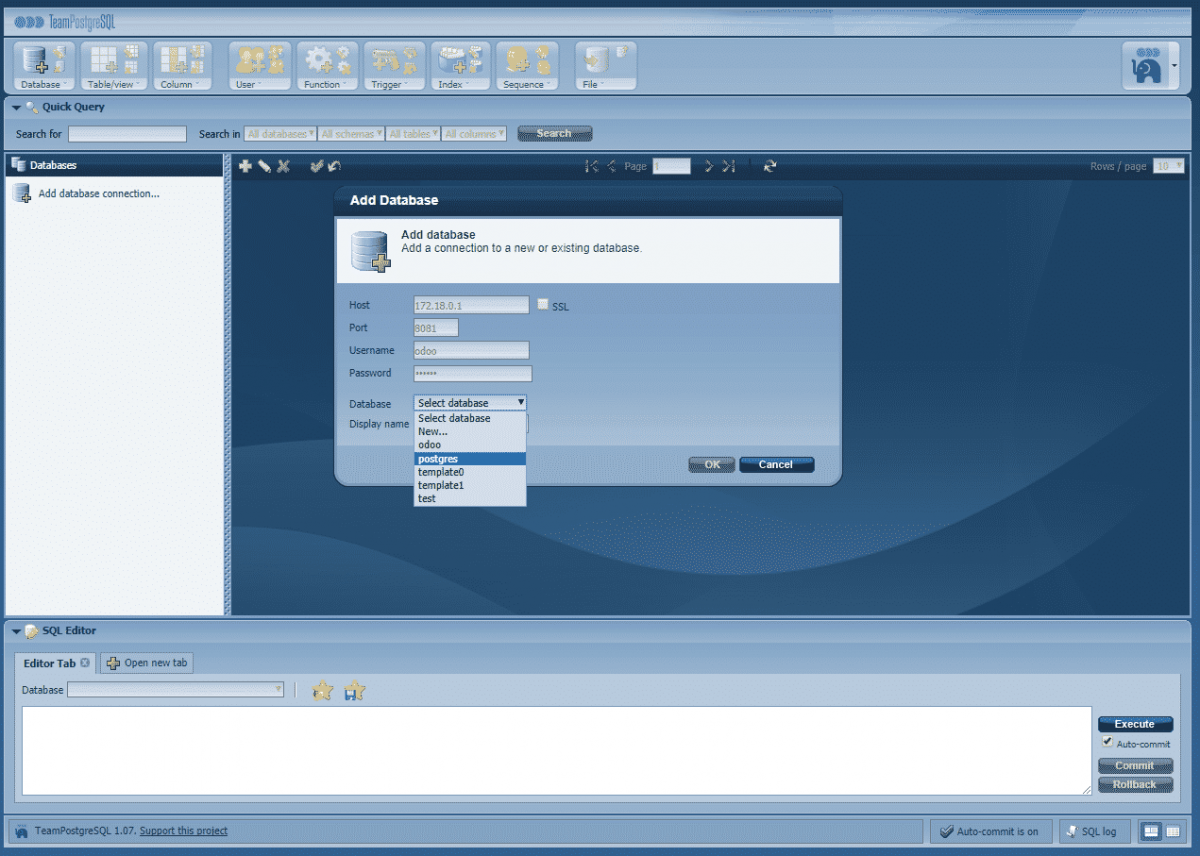This screenshot has height=856, width=1200.
Task: Collapse the Quick Query panel
Action: click(x=16, y=107)
